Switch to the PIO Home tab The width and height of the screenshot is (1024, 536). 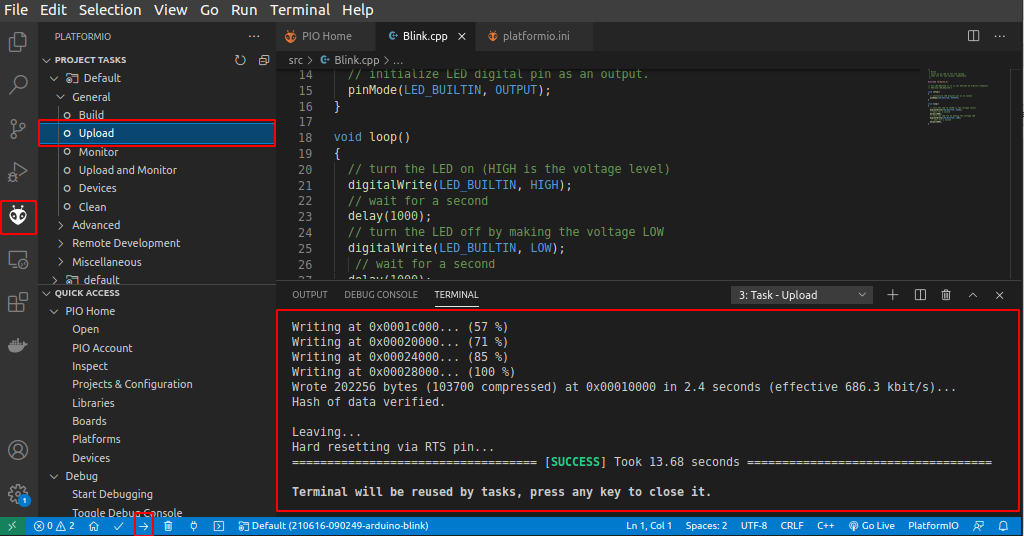click(x=326, y=37)
